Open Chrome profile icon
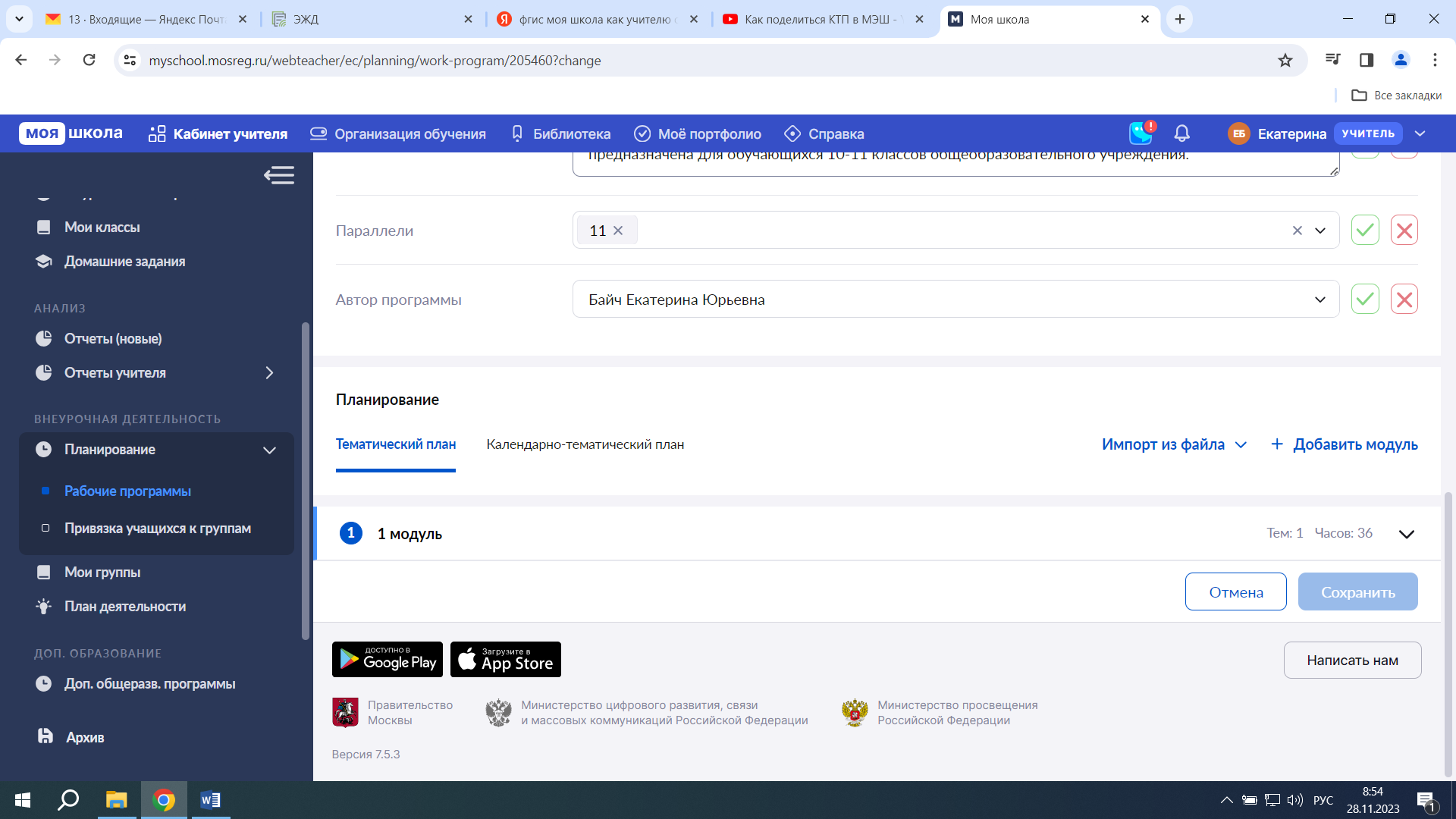 (x=1401, y=60)
